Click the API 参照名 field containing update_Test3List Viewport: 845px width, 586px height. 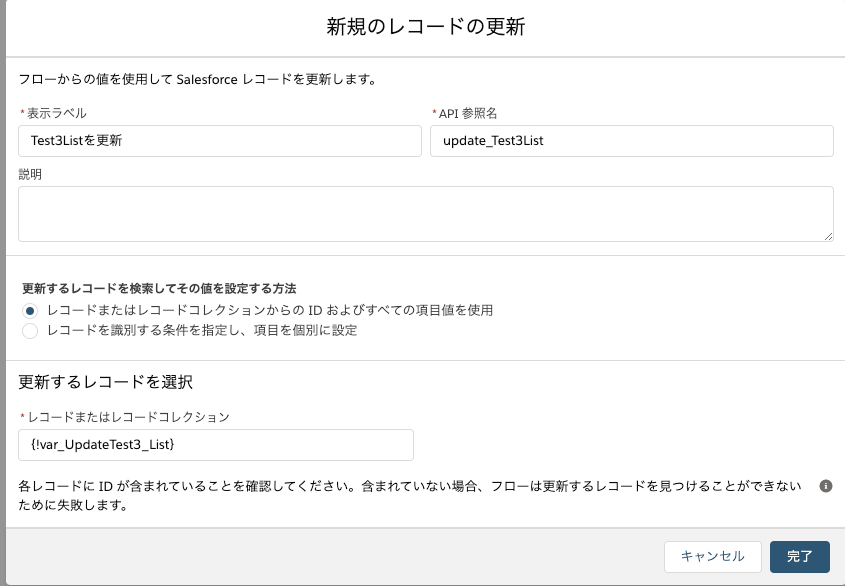click(x=632, y=141)
